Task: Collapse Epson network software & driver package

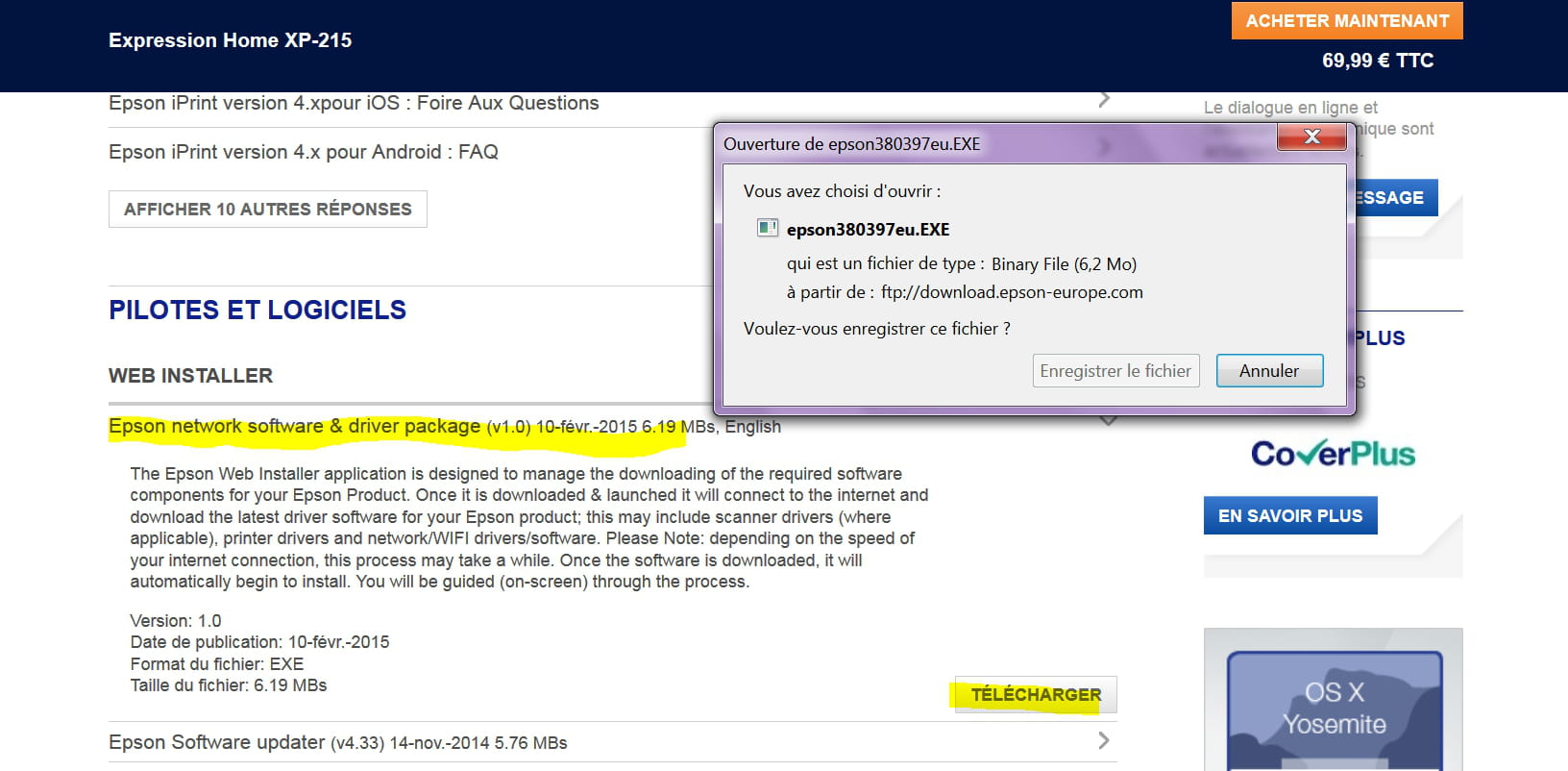Action: pos(1108,421)
